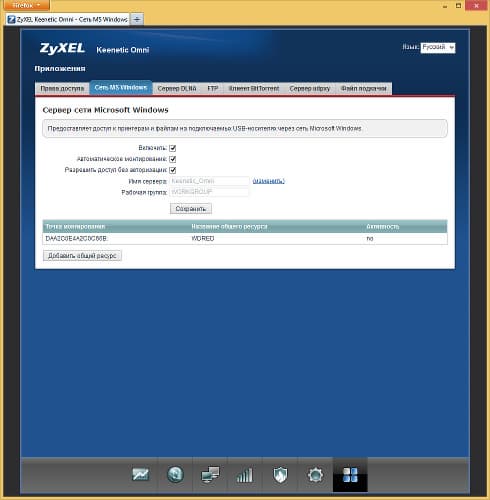The height and width of the screenshot is (500, 490).
Task: Toggle access without authorization checkbox
Action: point(173,170)
